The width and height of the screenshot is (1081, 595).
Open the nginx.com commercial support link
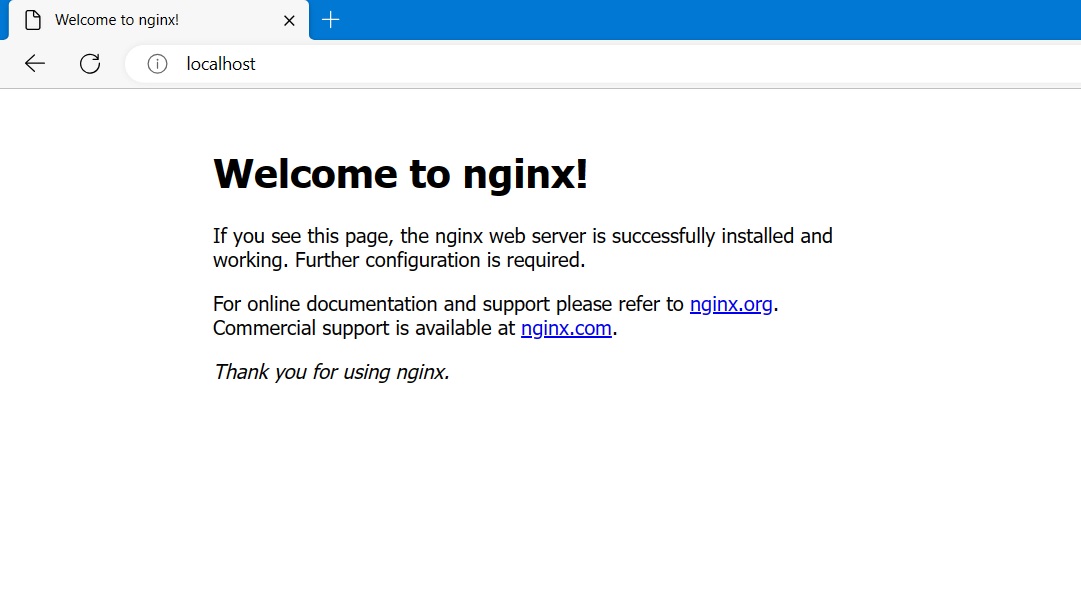pos(566,327)
